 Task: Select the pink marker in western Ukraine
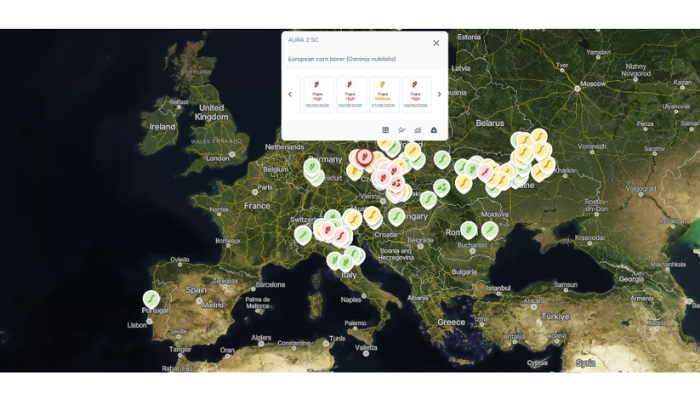[485, 173]
